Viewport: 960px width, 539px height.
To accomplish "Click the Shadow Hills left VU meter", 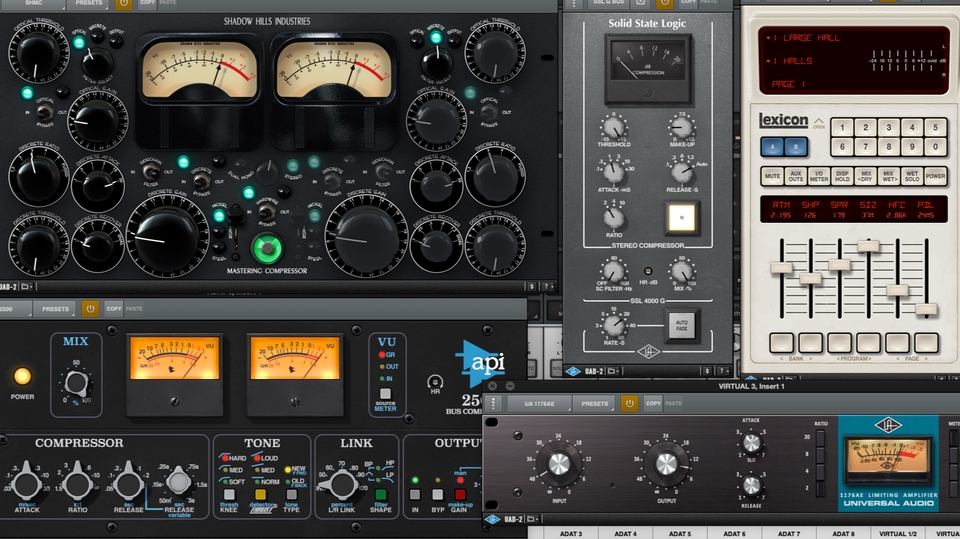I will (200, 70).
